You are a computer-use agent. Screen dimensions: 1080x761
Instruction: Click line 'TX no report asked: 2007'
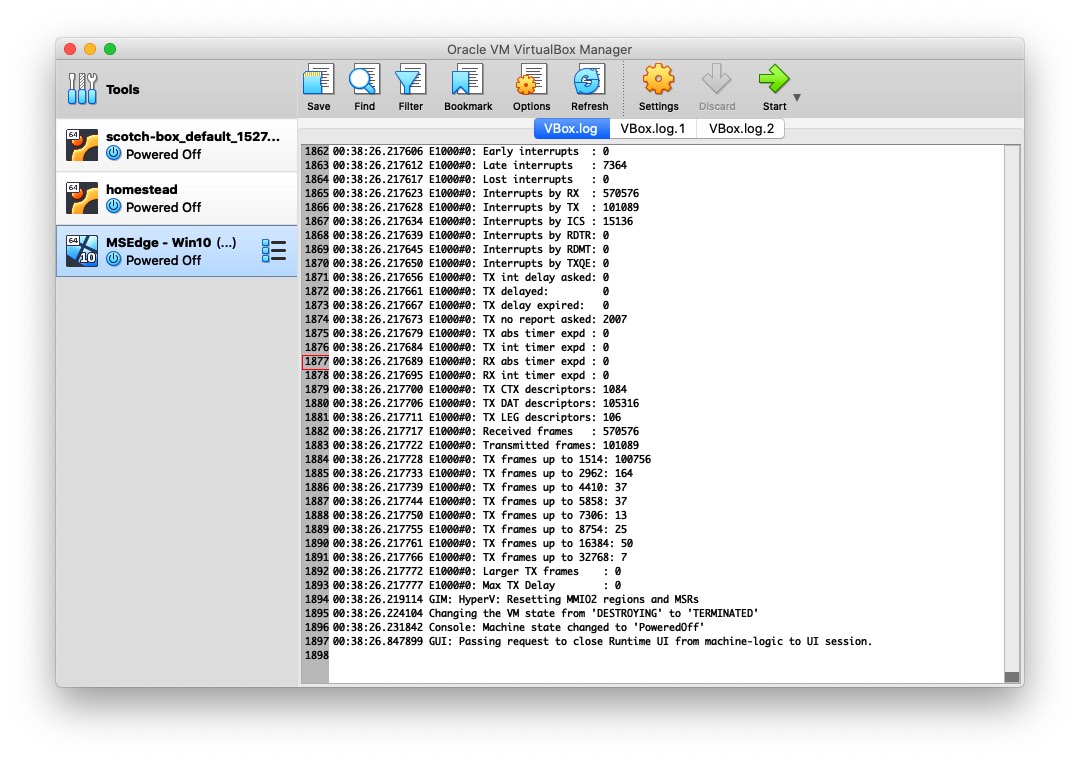coord(480,320)
